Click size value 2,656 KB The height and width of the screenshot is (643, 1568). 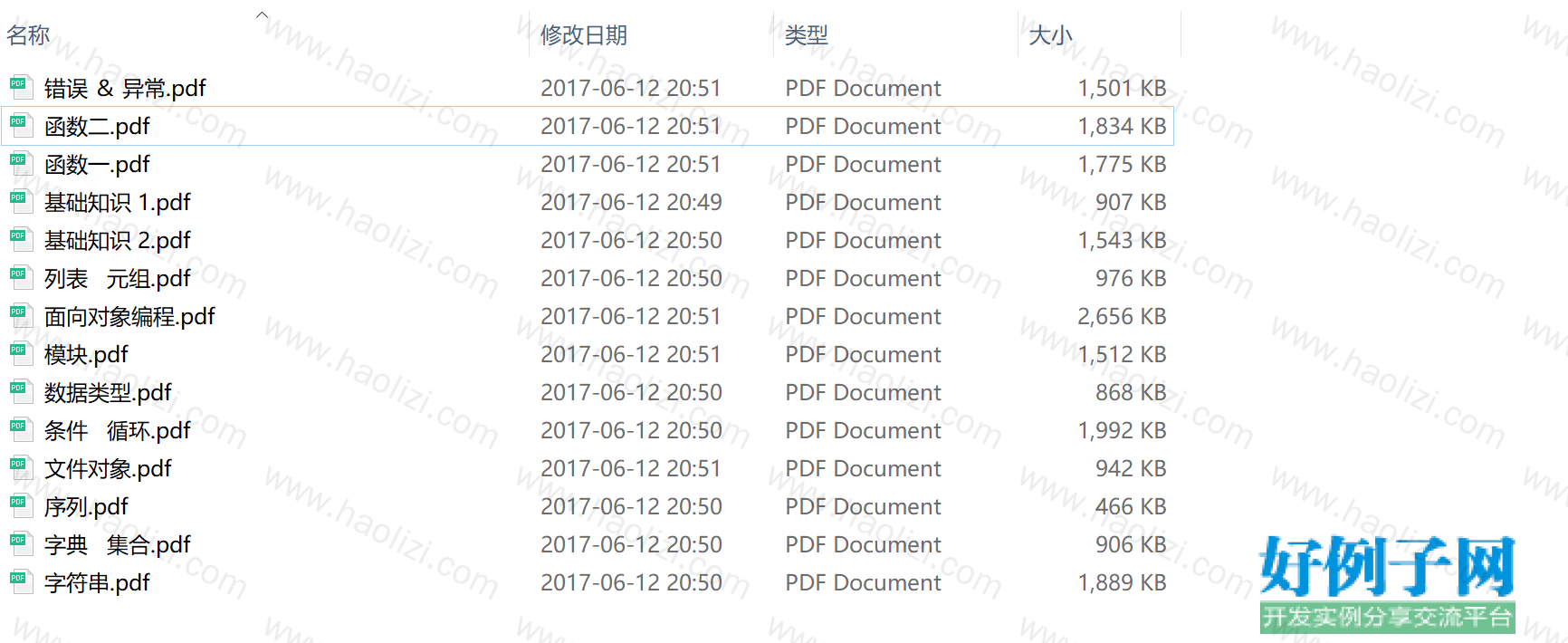1122,317
